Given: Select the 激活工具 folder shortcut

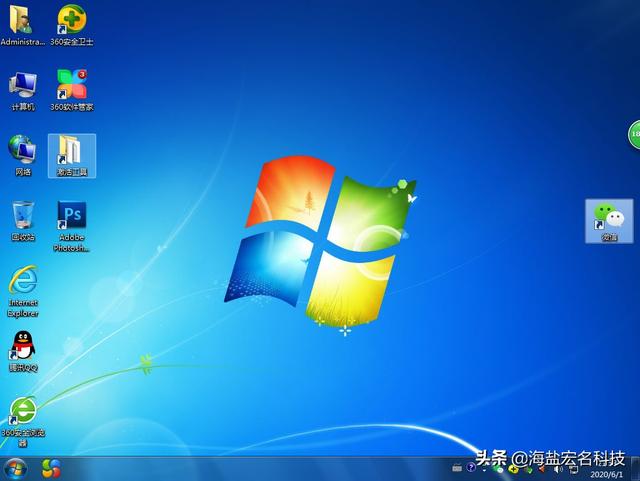Looking at the screenshot, I should click(72, 156).
